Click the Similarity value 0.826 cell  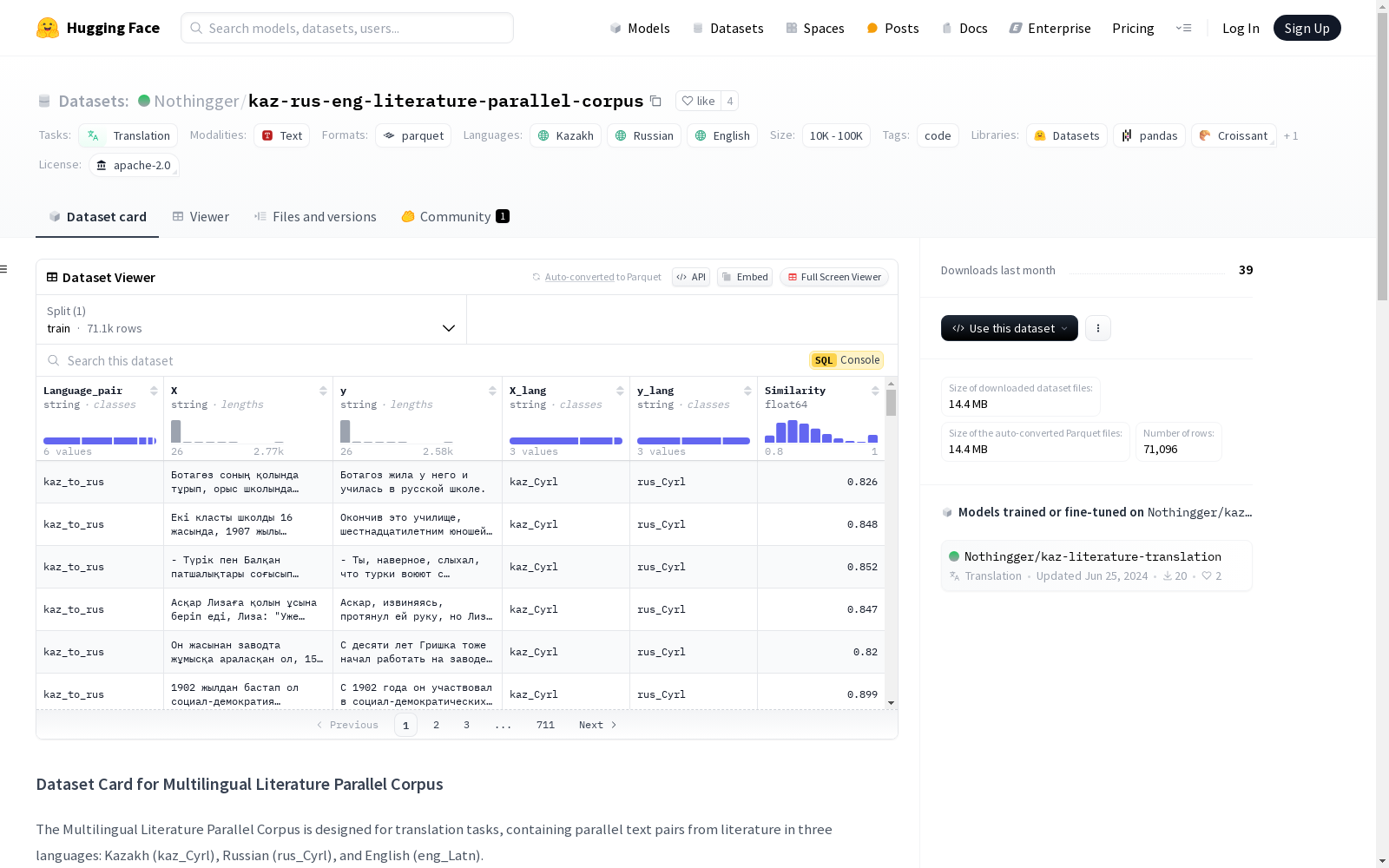821,482
